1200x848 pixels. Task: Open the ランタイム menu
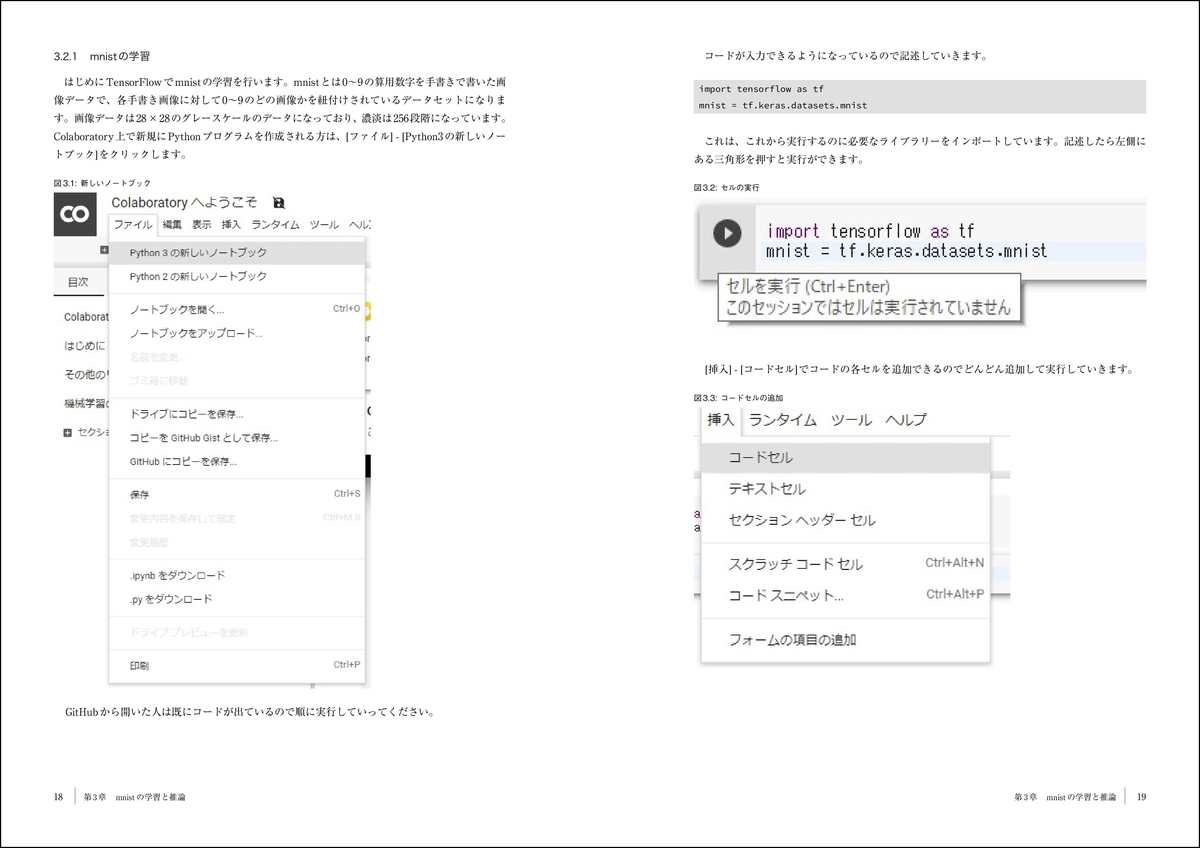pyautogui.click(x=274, y=225)
